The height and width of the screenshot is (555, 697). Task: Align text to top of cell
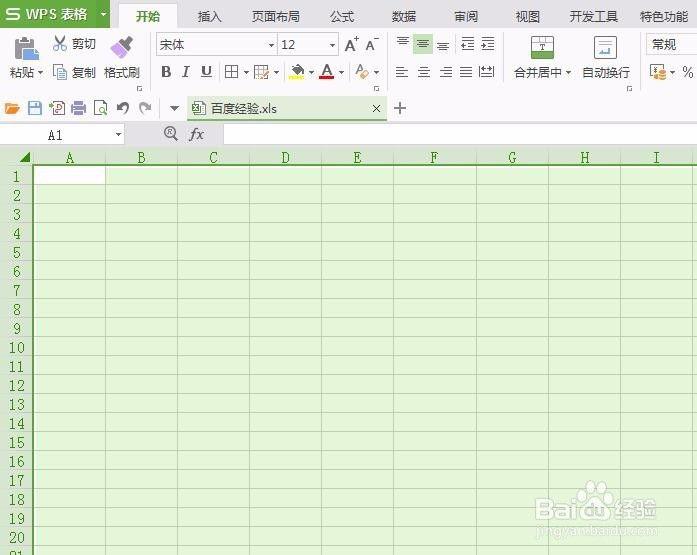(403, 44)
